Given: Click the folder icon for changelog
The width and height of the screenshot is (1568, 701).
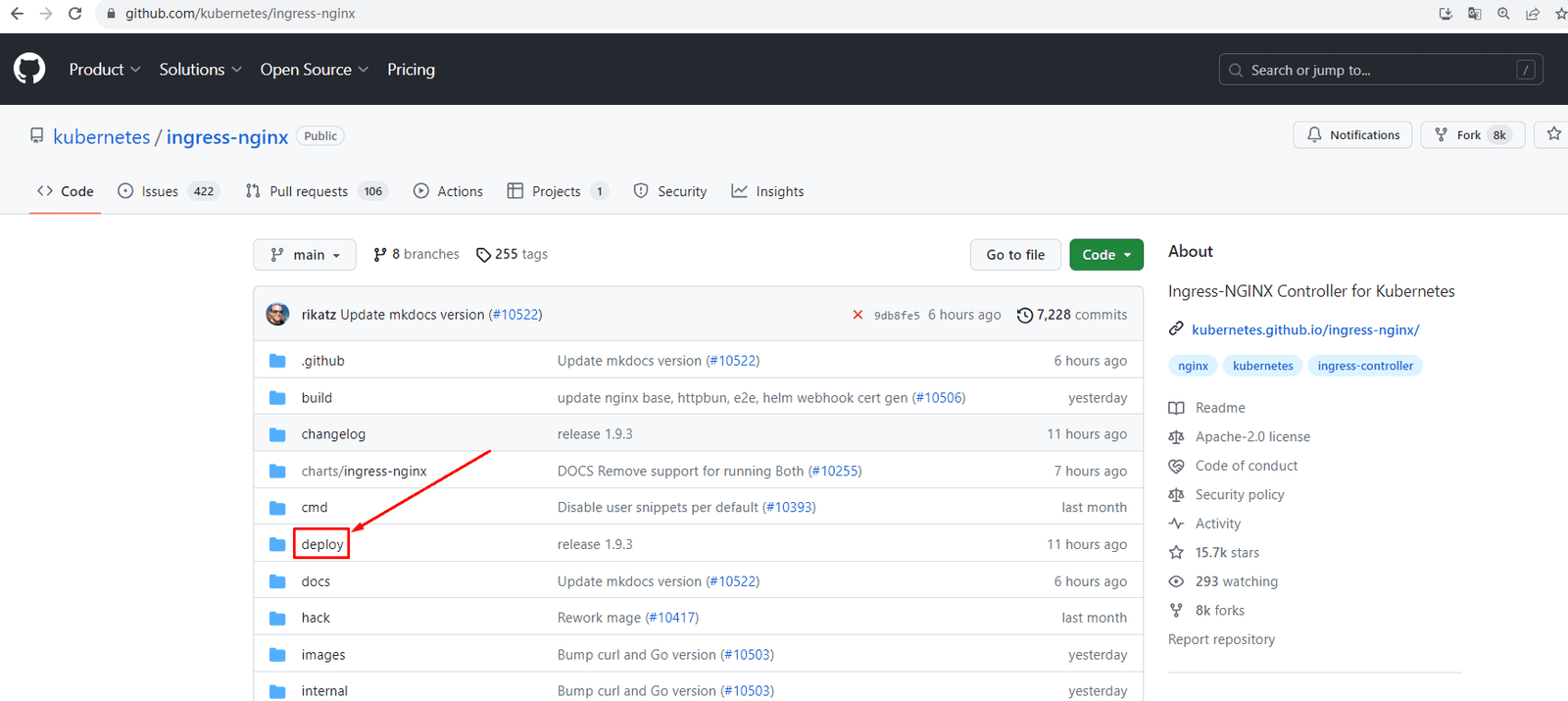Looking at the screenshot, I should [277, 434].
